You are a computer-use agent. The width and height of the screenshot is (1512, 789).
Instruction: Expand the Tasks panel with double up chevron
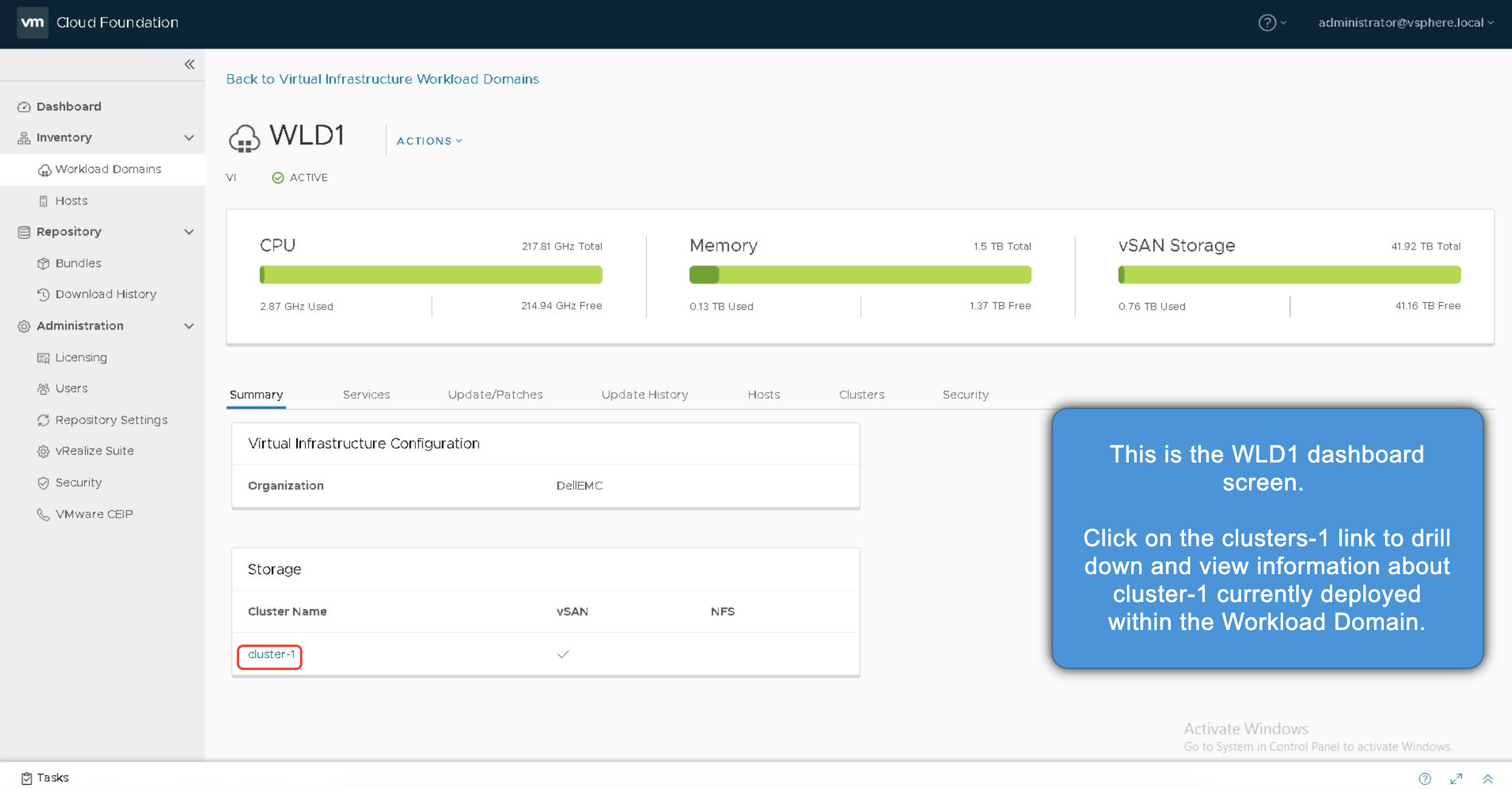tap(1488, 779)
